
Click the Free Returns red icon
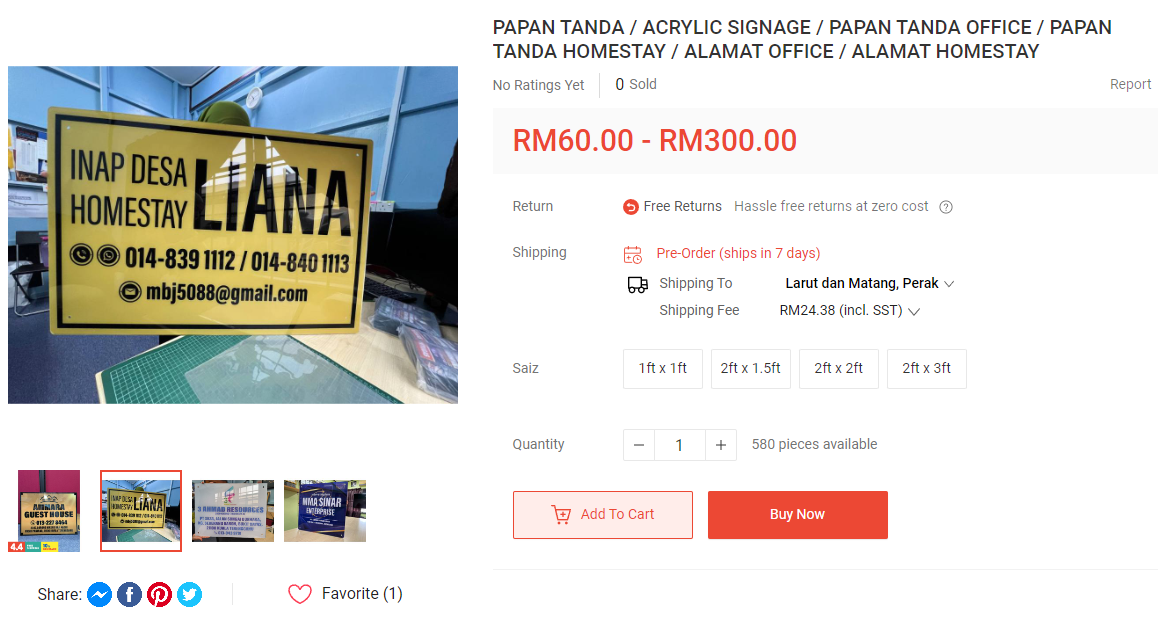coord(631,207)
